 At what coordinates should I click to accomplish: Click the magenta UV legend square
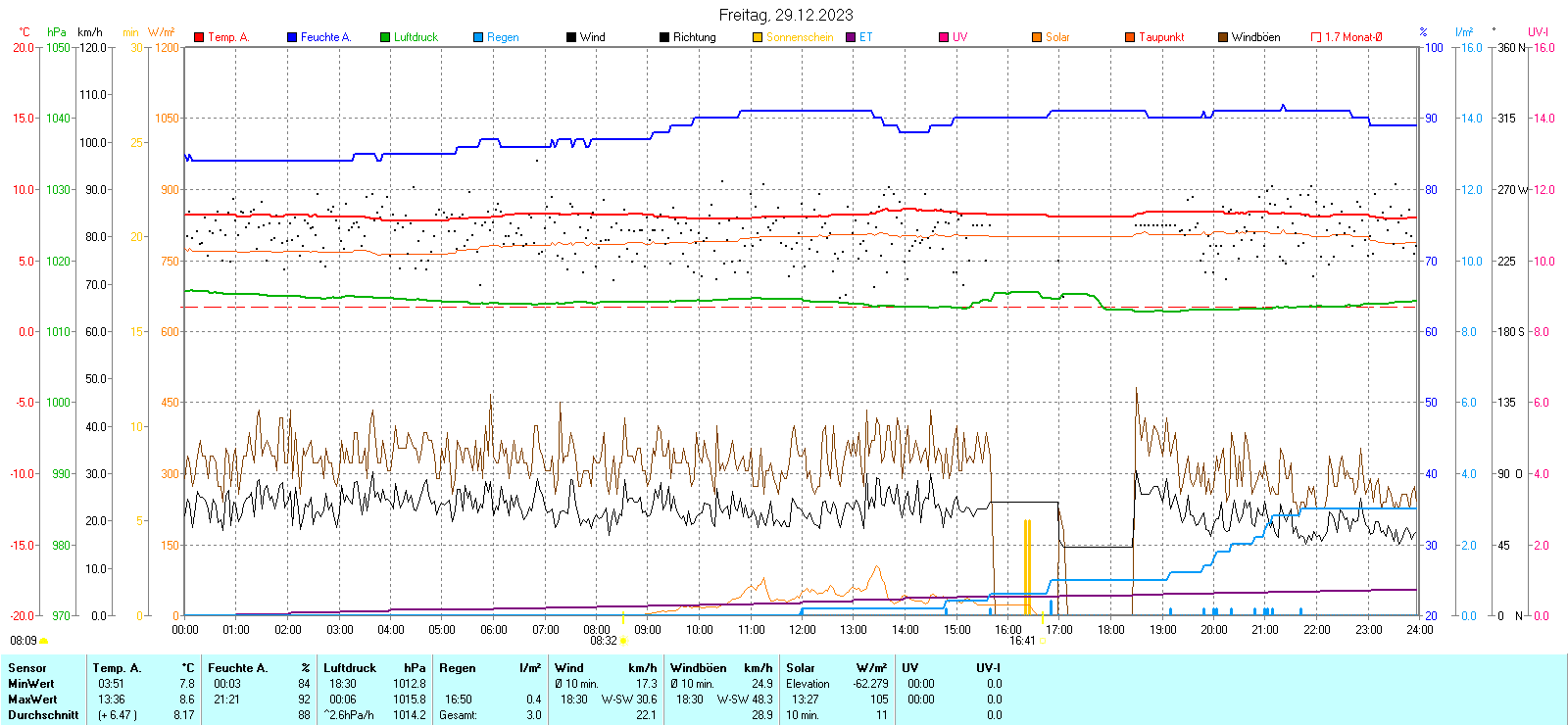[x=944, y=37]
